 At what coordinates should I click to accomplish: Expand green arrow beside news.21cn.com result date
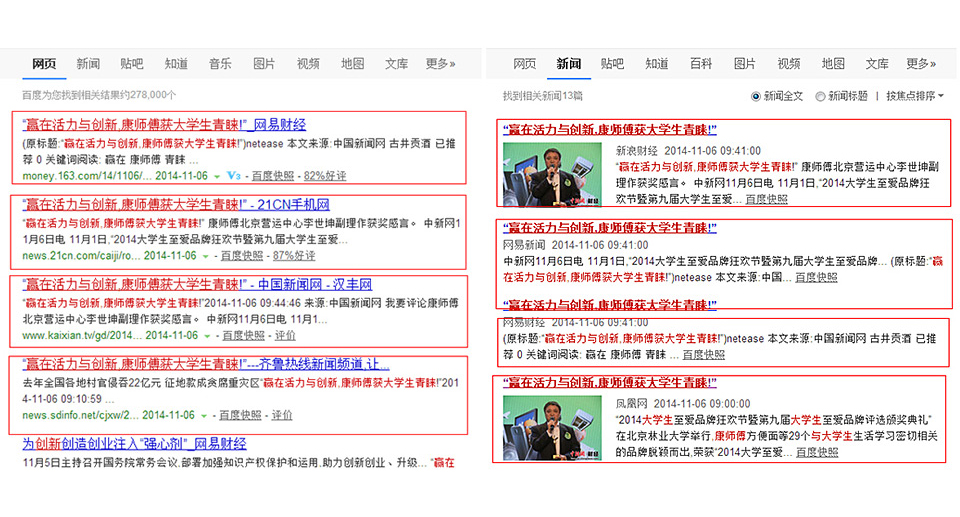point(206,256)
